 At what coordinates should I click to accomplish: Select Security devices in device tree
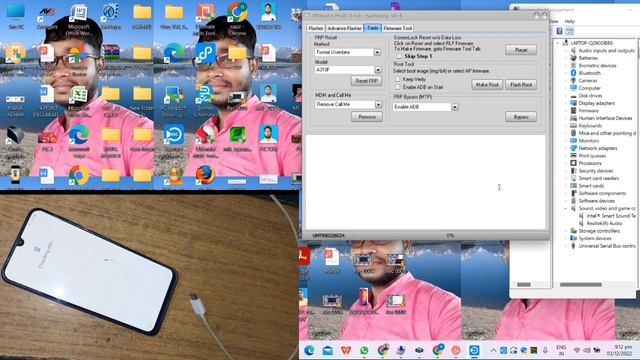[595, 171]
